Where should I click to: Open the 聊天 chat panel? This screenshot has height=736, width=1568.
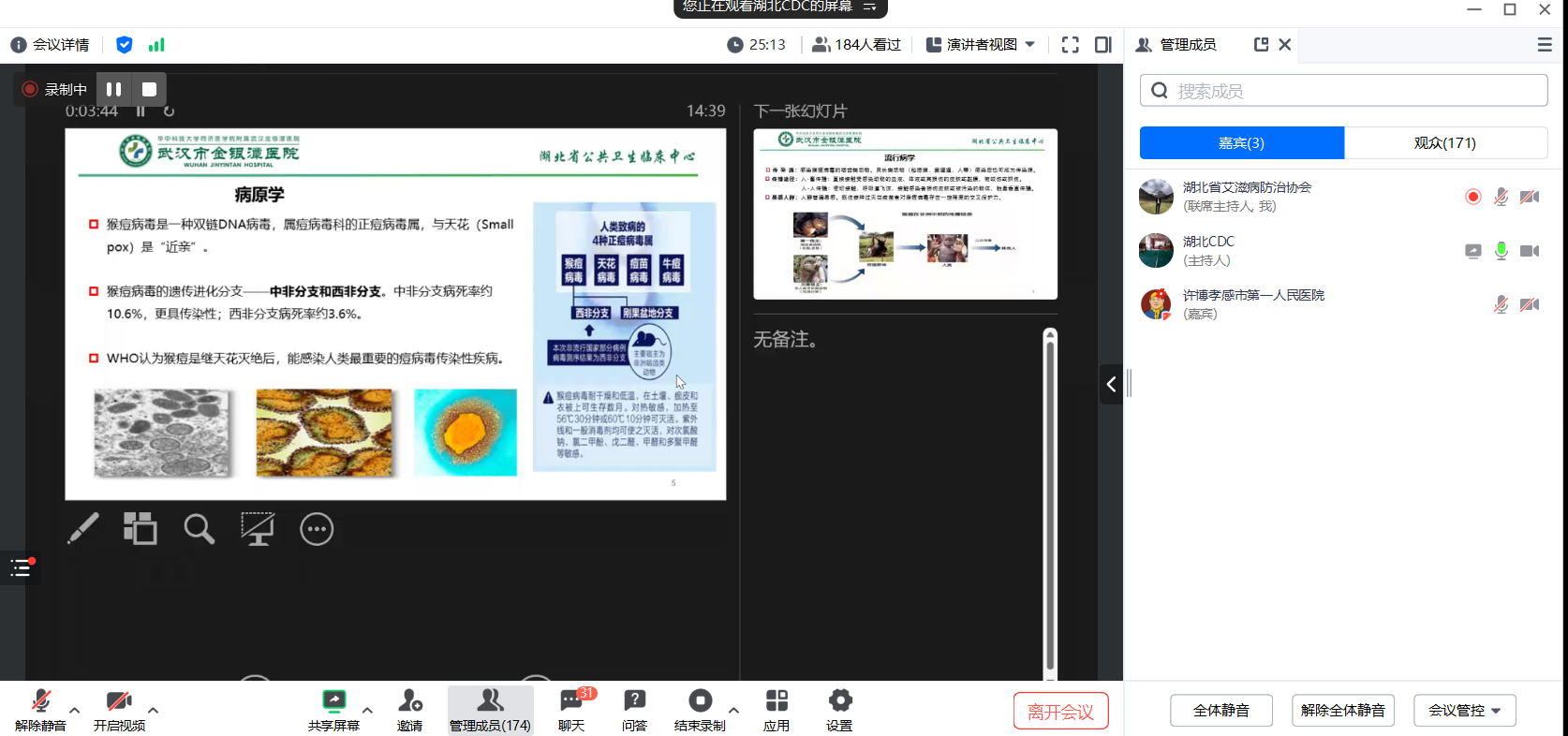(571, 710)
